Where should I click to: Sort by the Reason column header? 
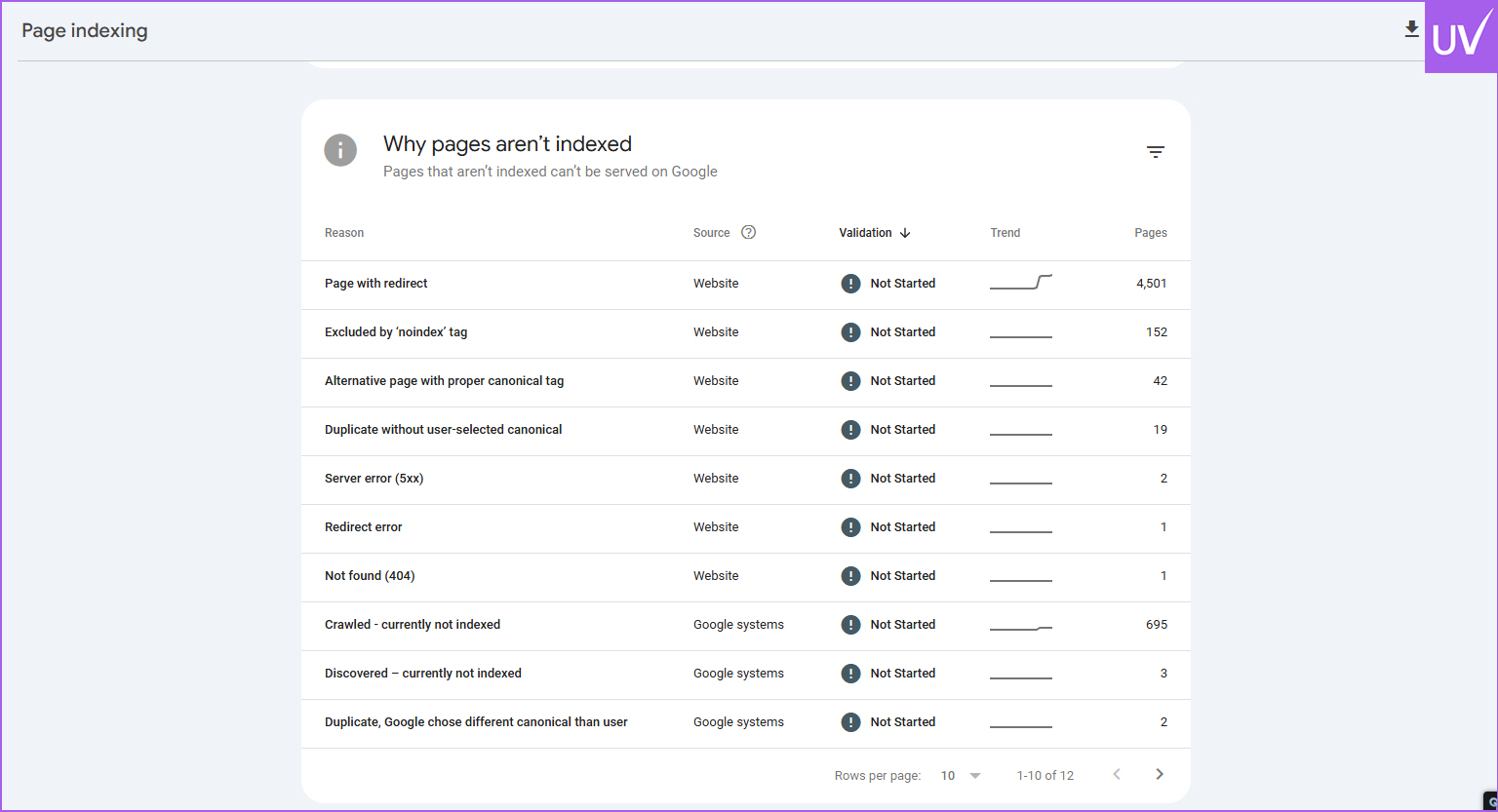tap(344, 233)
